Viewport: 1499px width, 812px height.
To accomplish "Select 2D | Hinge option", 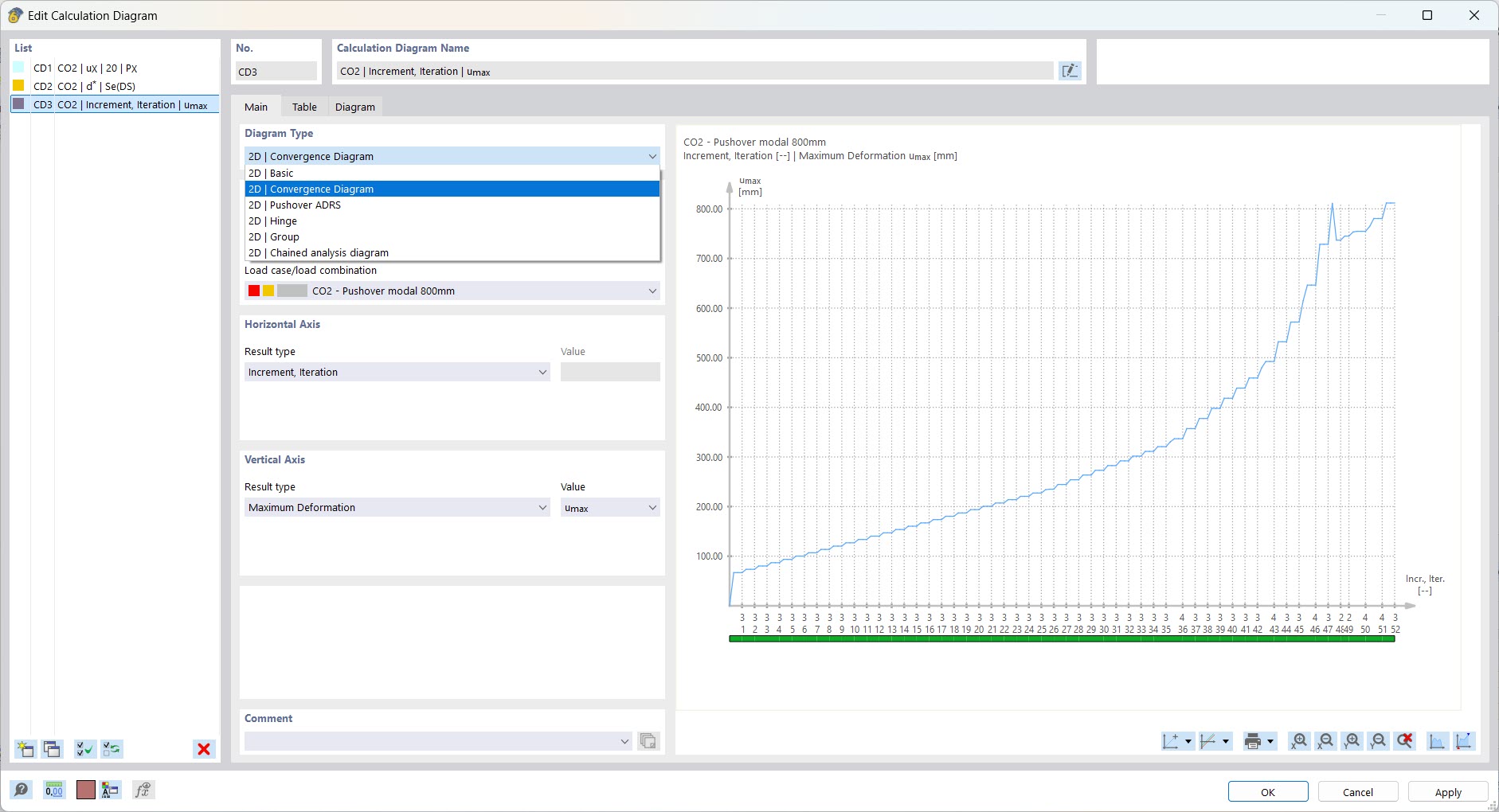I will pyautogui.click(x=452, y=221).
